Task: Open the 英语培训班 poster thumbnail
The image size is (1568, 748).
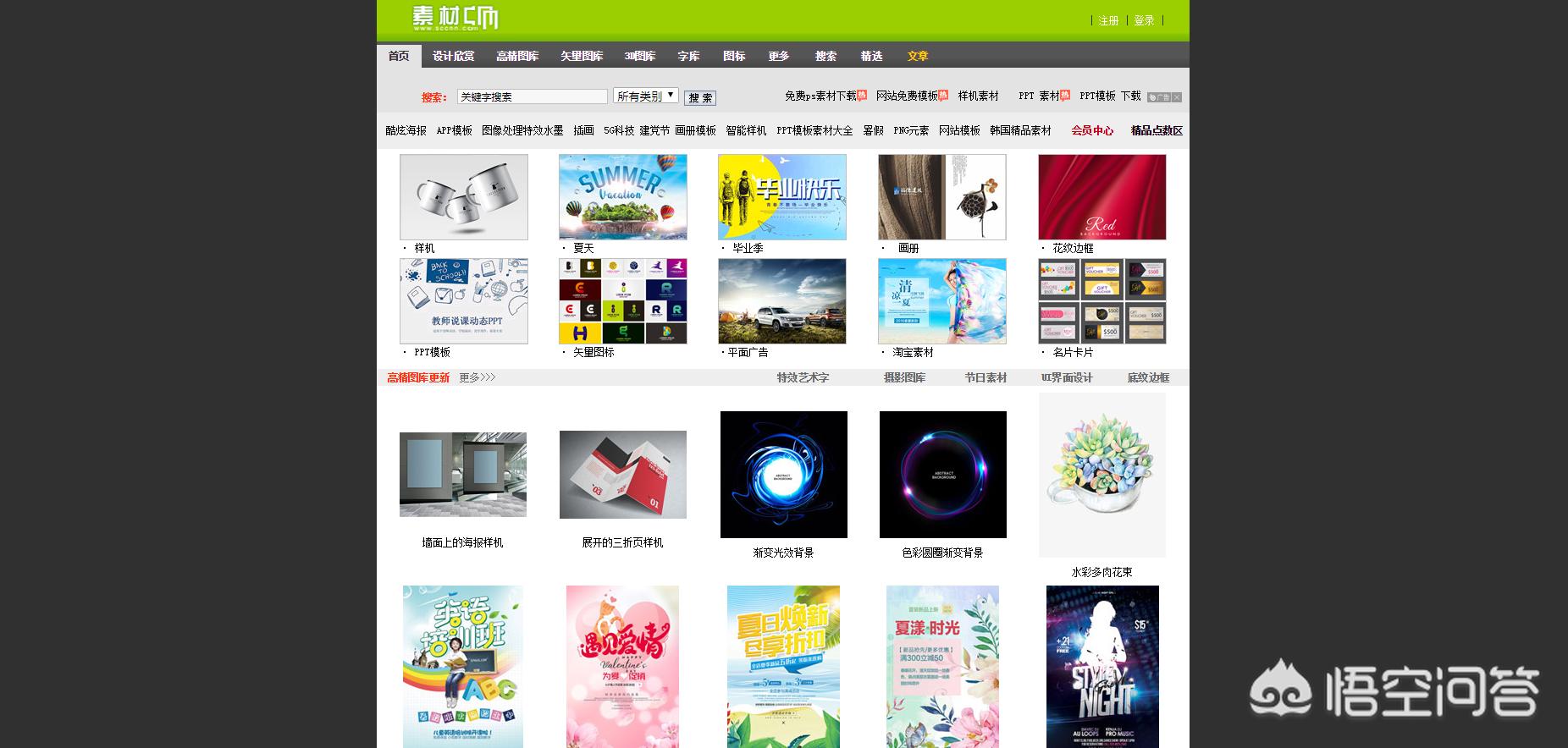Action: pos(463,667)
